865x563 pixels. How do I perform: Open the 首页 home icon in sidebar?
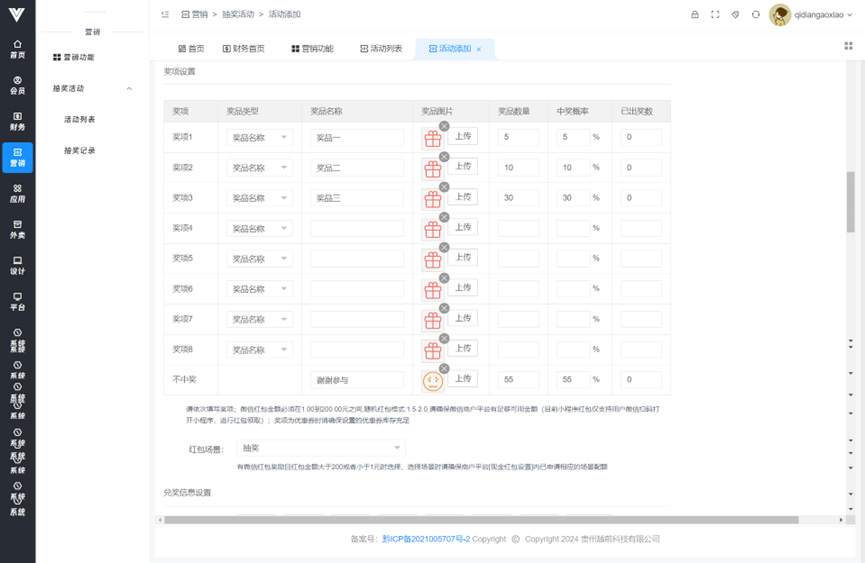(x=17, y=49)
